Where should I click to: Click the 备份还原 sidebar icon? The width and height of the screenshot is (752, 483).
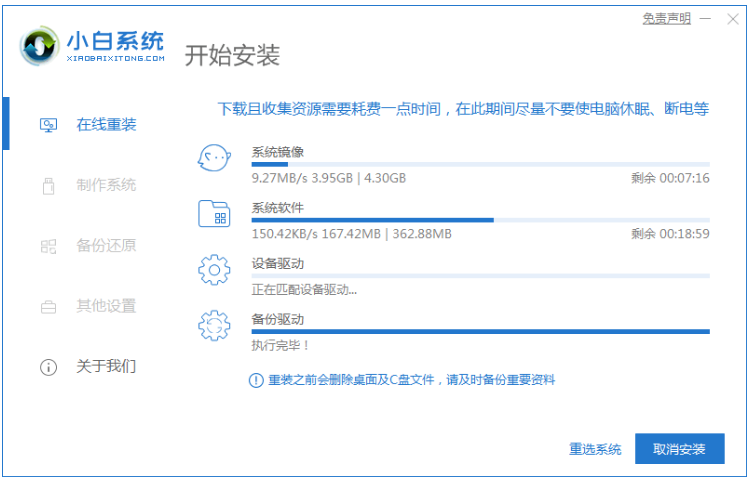click(x=47, y=246)
